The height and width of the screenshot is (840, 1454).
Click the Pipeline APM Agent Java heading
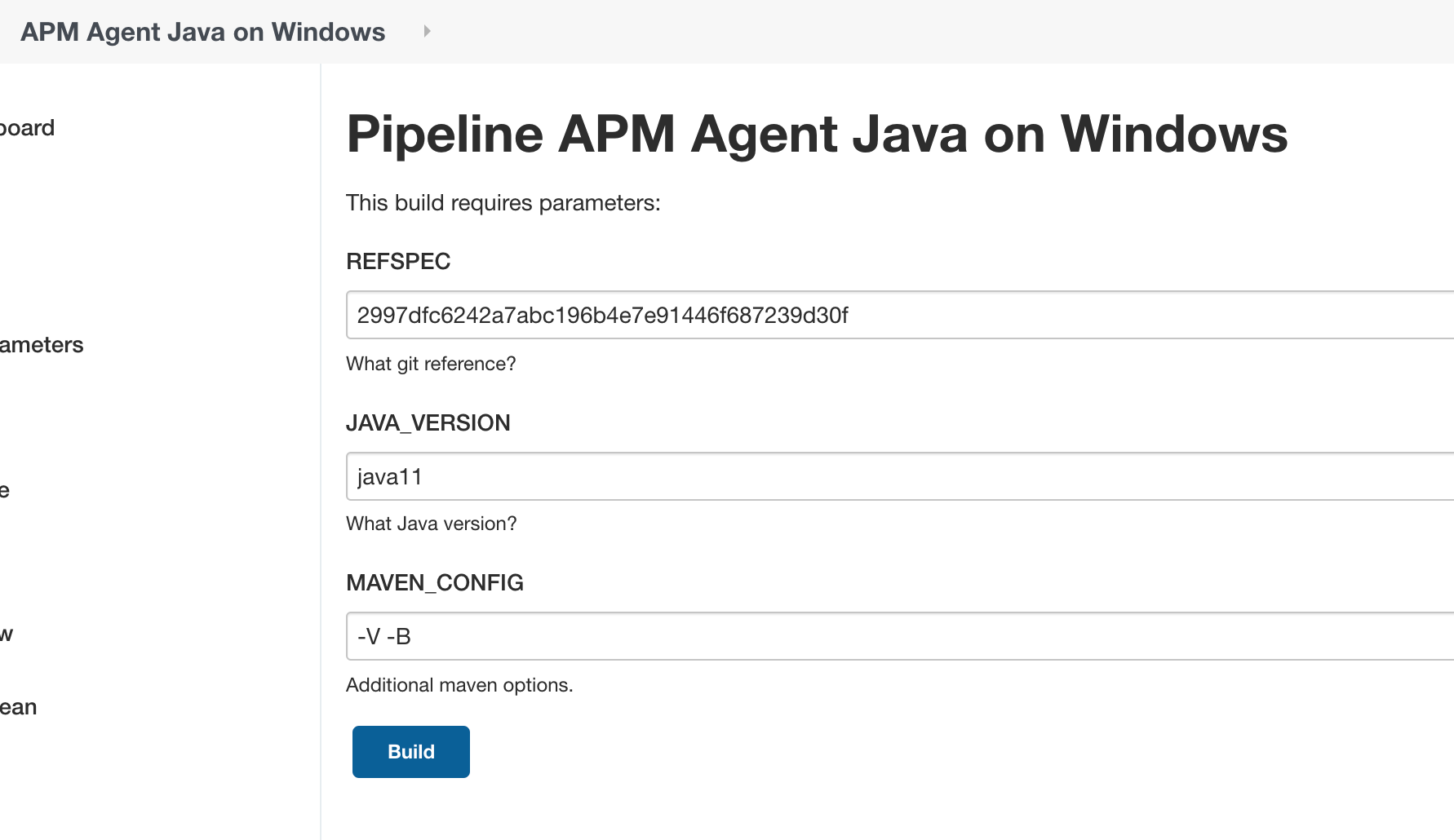817,134
